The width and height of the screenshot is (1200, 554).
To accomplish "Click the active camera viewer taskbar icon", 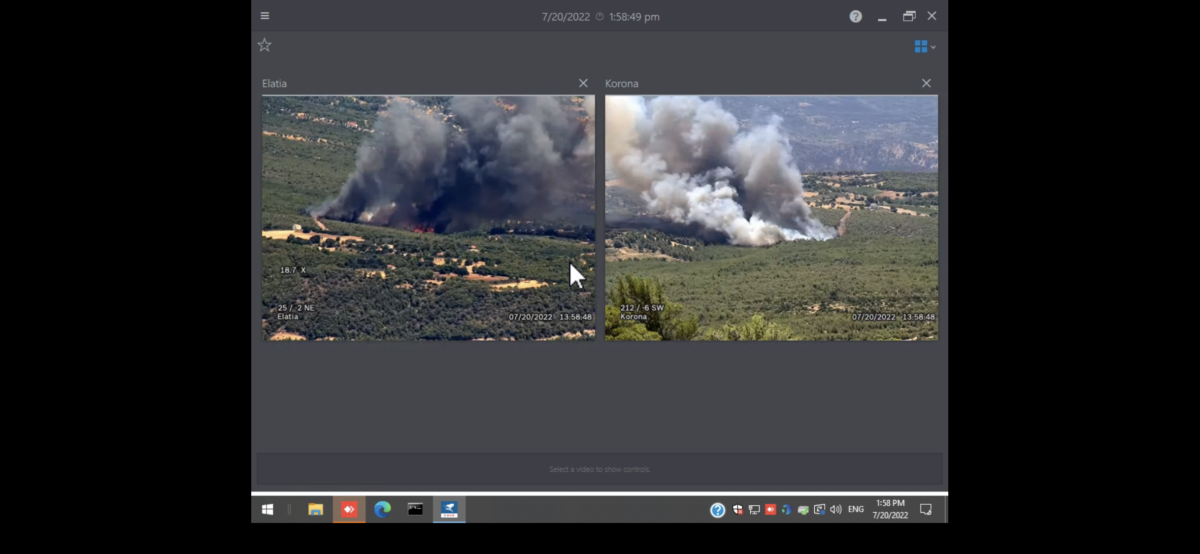I will [449, 510].
